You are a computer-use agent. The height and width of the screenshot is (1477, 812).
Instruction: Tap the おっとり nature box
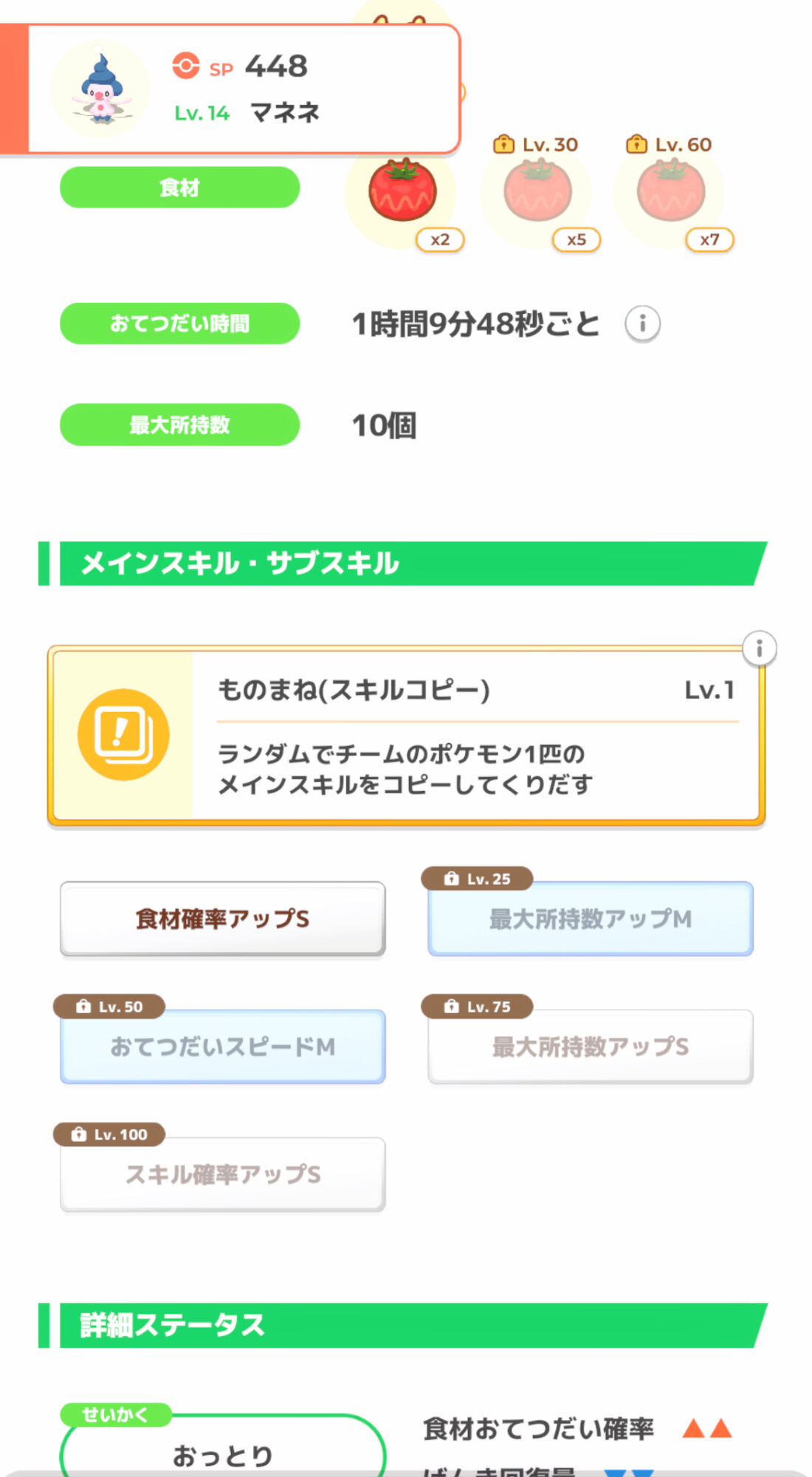click(x=222, y=1453)
